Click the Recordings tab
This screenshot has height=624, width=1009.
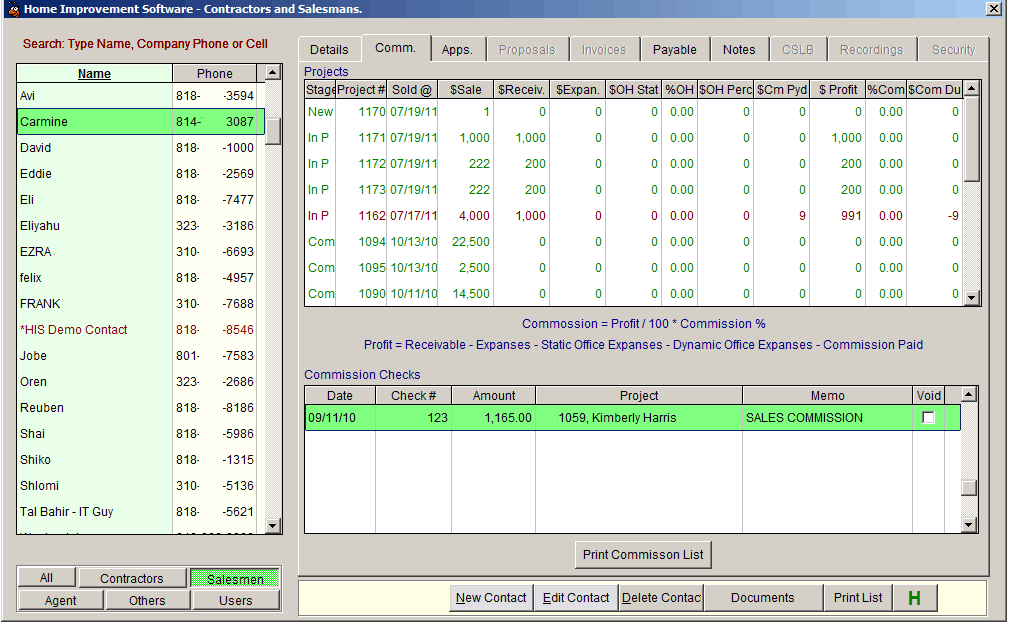click(871, 50)
